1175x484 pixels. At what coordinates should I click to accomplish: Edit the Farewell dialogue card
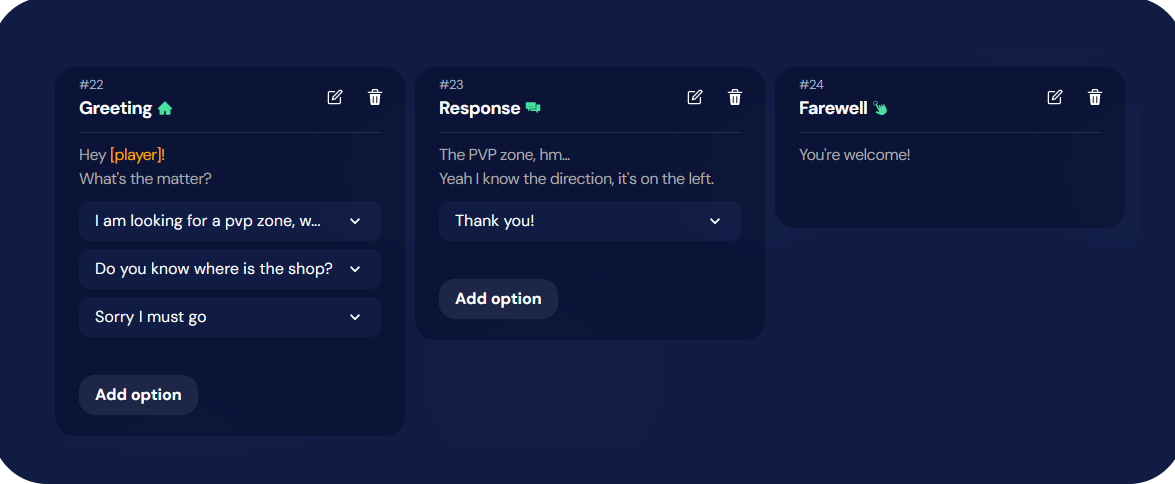click(1054, 97)
